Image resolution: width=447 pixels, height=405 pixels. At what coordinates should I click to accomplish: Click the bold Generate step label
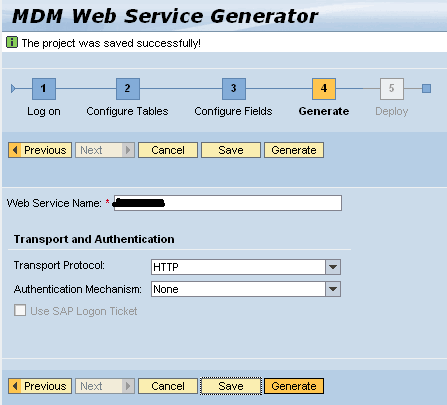pos(324,111)
